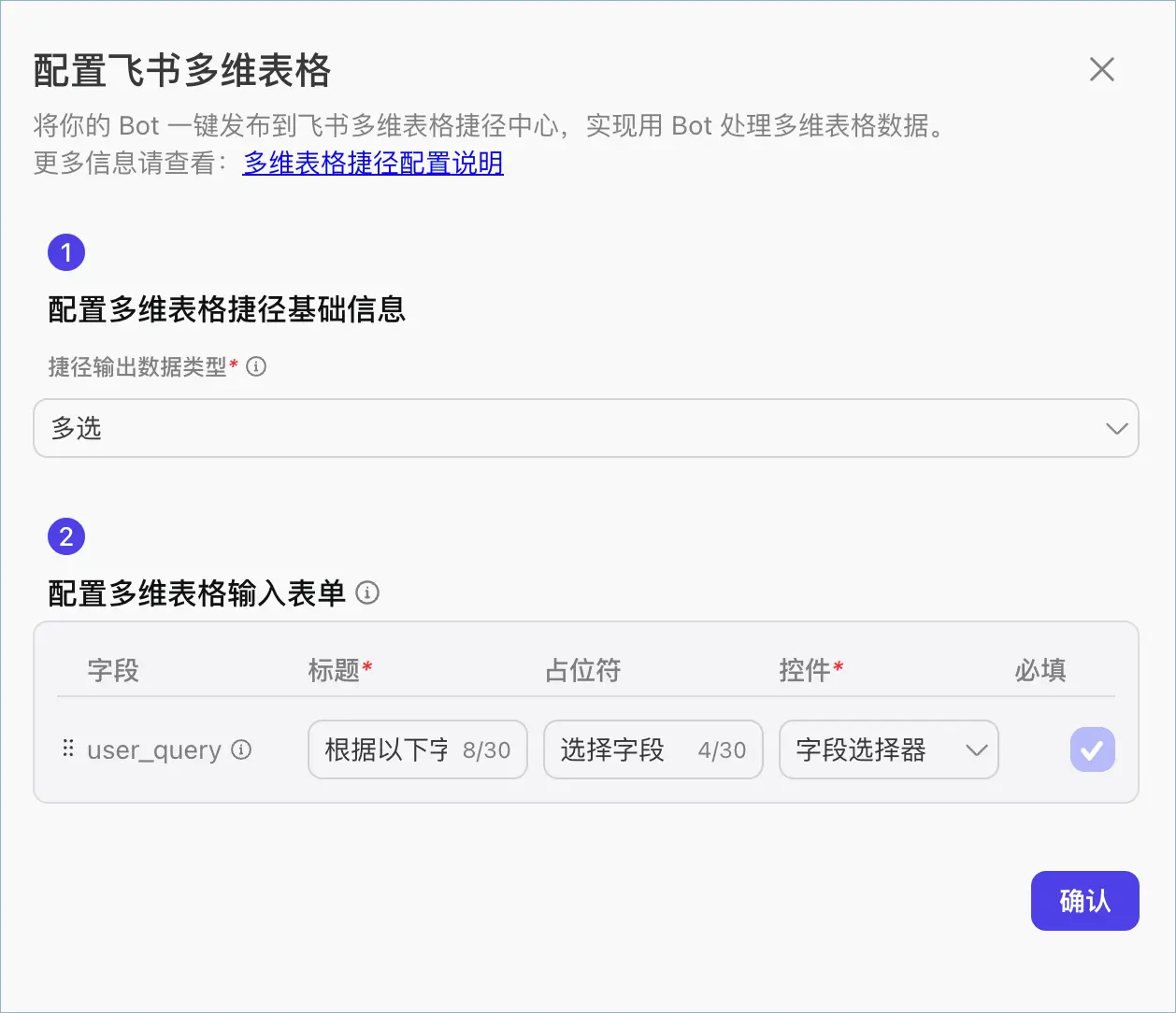Click the 字段 column header

[x=113, y=670]
